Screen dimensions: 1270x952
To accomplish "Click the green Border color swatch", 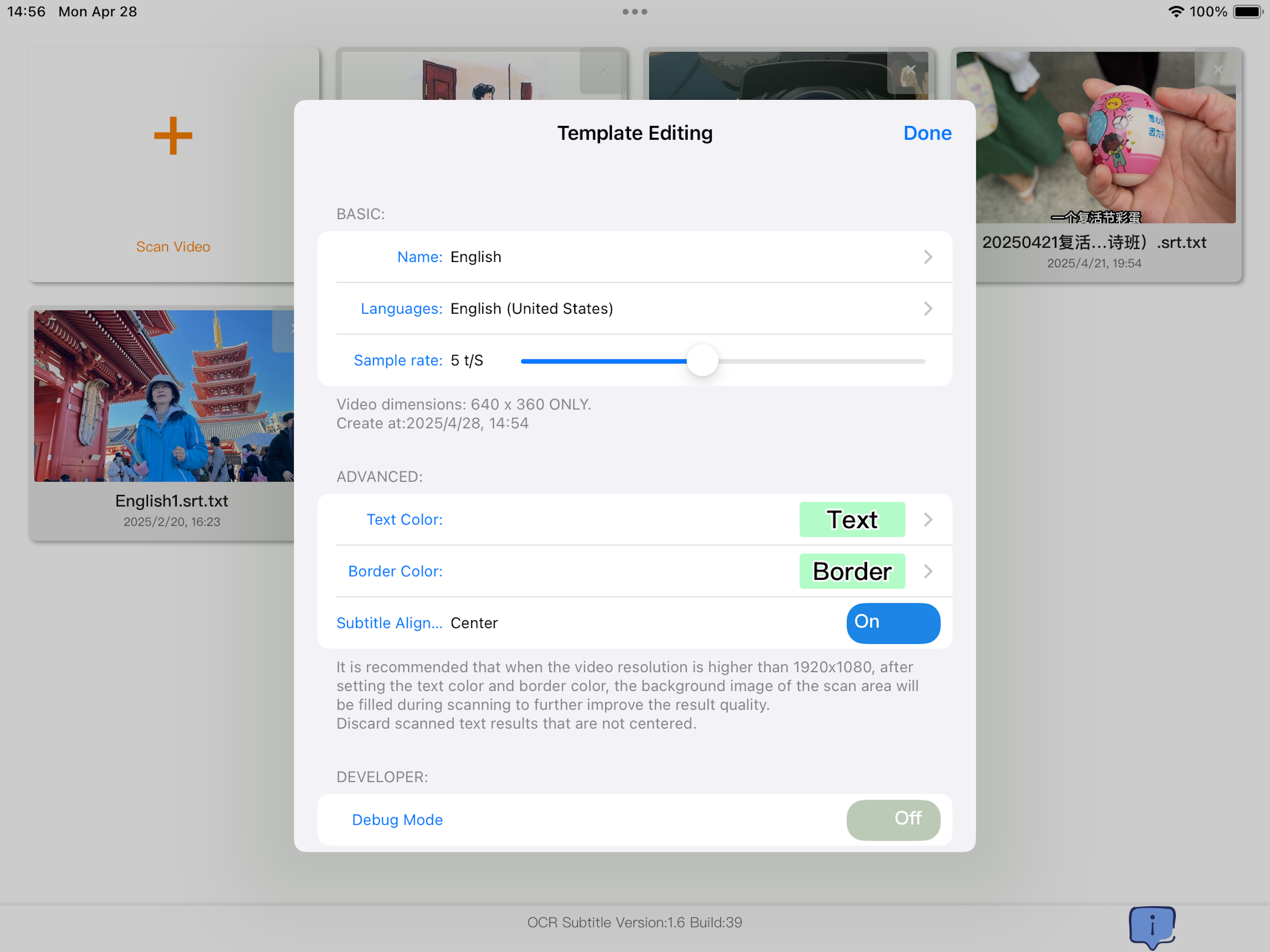I will coord(852,571).
